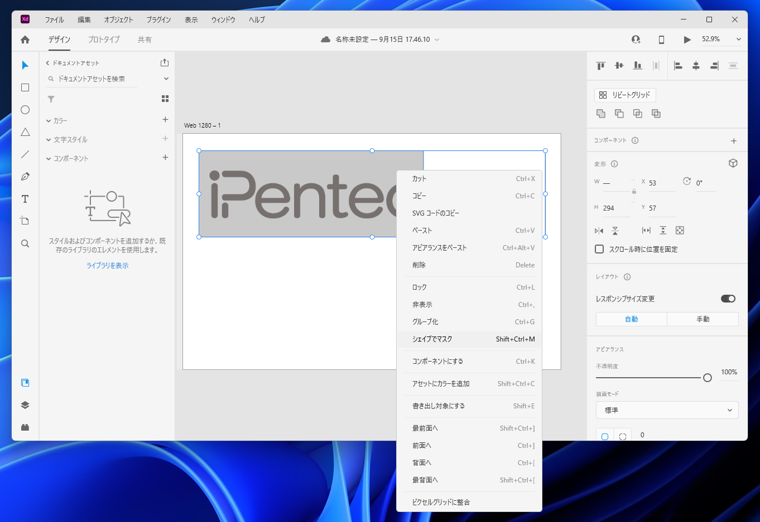Image resolution: width=760 pixels, height=522 pixels.
Task: Align right edges icon
Action: coord(714,65)
